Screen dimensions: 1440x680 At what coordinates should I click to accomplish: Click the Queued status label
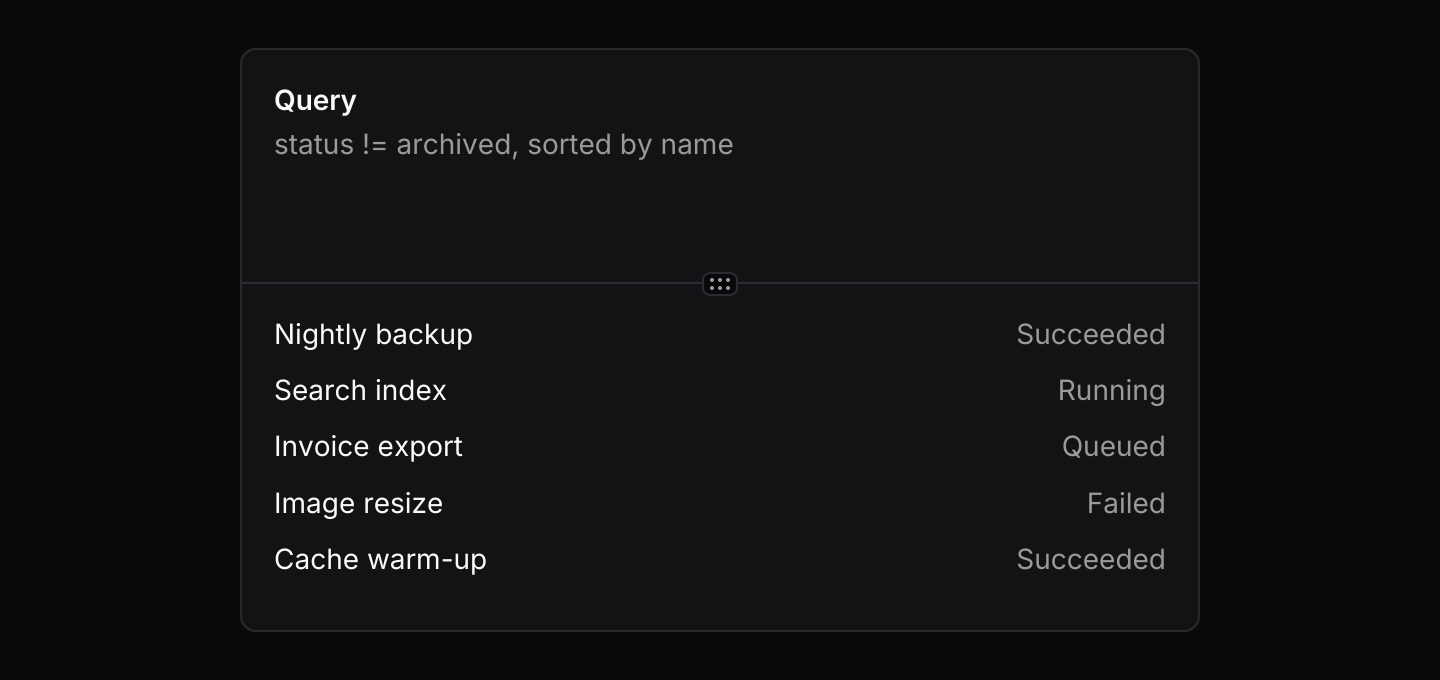[x=1114, y=447]
